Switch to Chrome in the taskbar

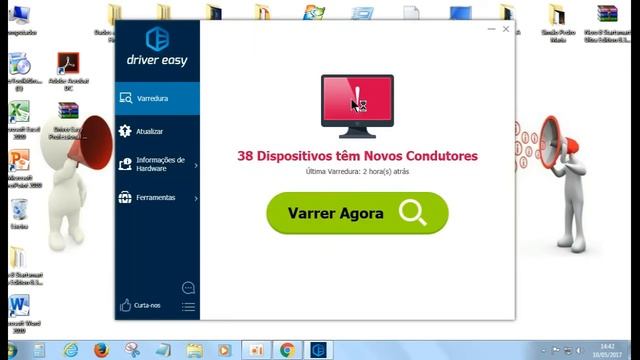tap(287, 350)
